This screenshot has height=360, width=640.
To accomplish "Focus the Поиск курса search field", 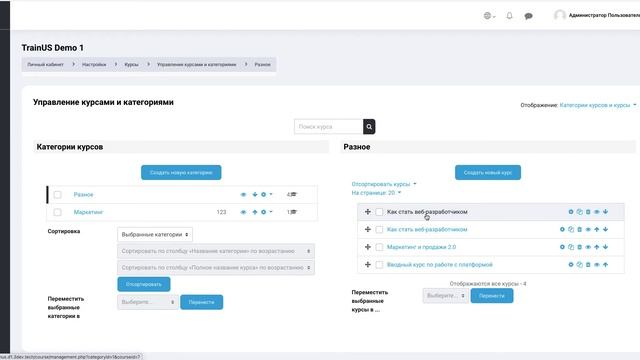I will (329, 127).
